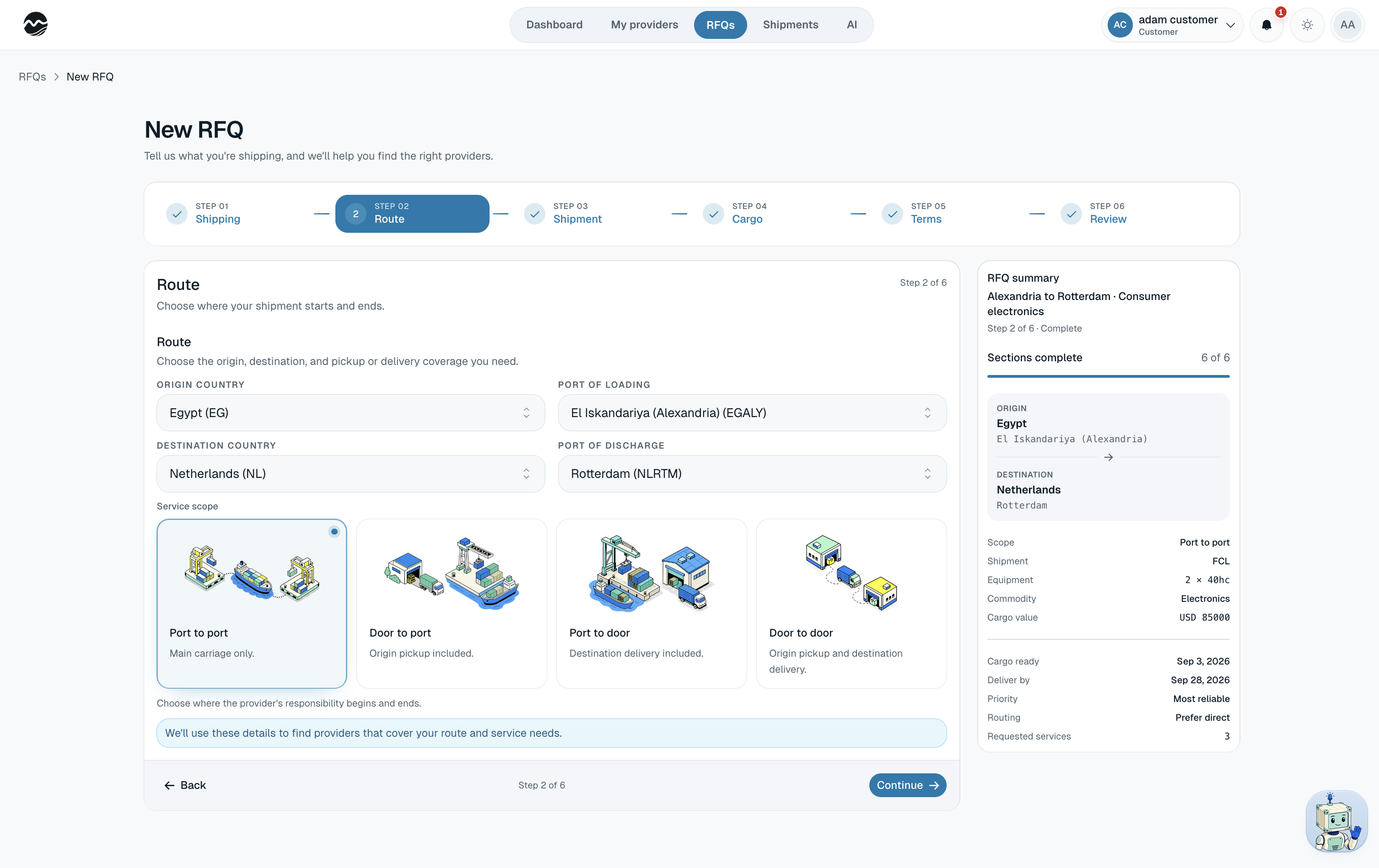This screenshot has height=868, width=1379.
Task: Choose Port to door service scope
Action: [651, 604]
